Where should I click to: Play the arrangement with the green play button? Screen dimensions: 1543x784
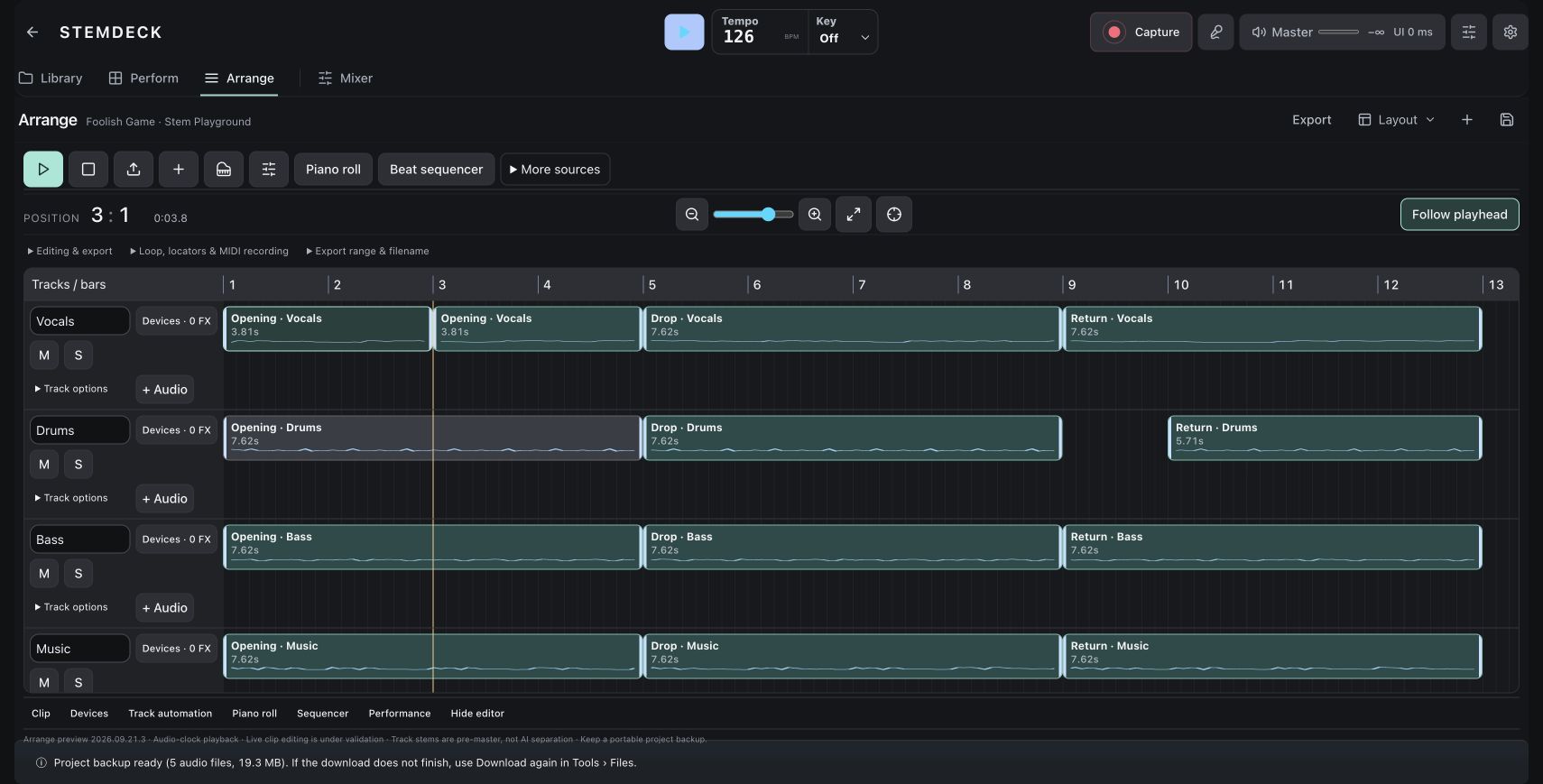coord(43,170)
